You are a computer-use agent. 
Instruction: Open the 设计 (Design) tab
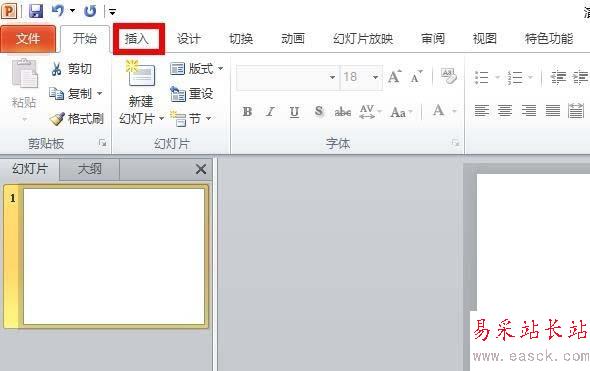point(189,38)
